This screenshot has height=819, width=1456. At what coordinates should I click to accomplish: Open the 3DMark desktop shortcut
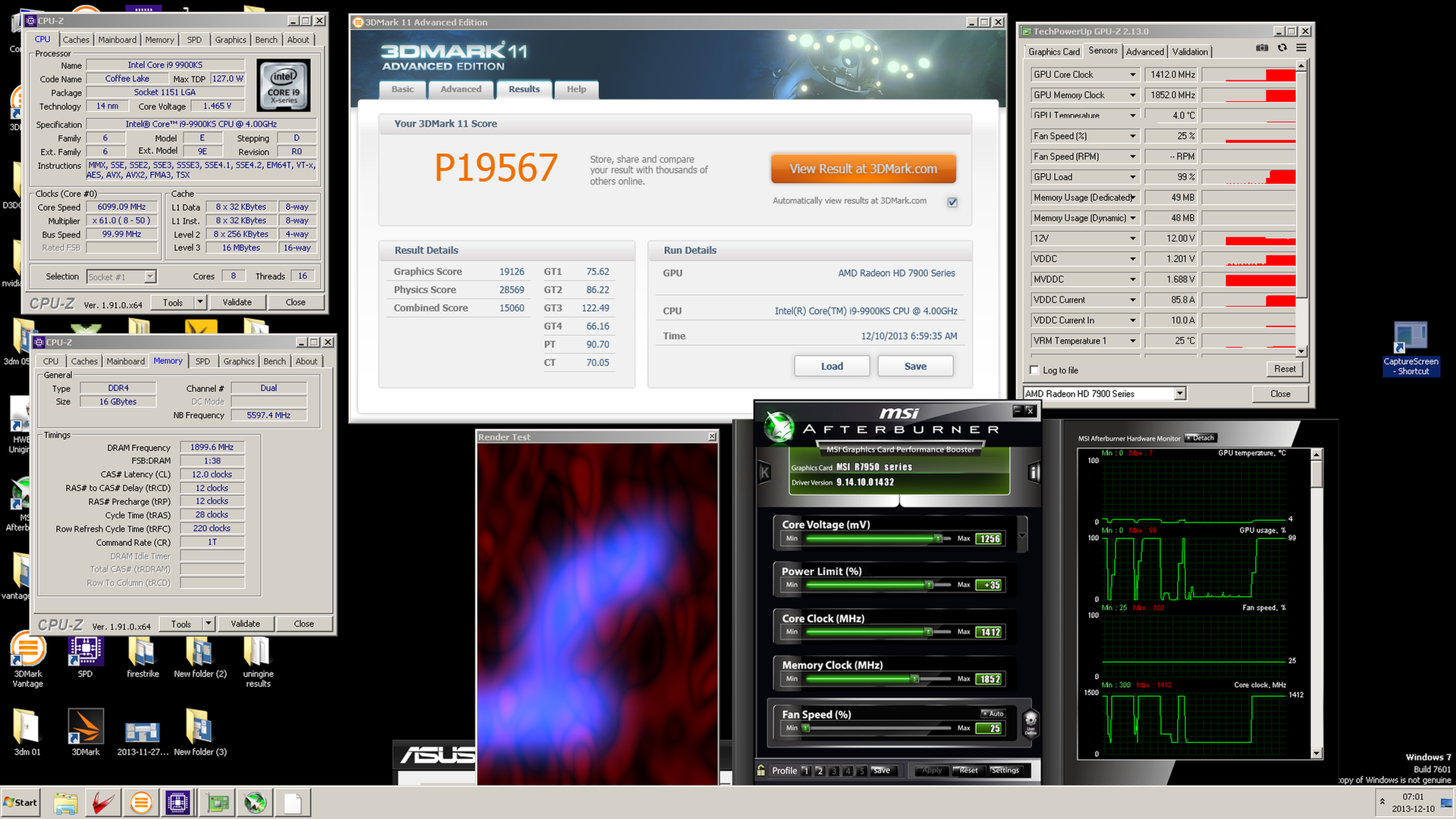(85, 732)
